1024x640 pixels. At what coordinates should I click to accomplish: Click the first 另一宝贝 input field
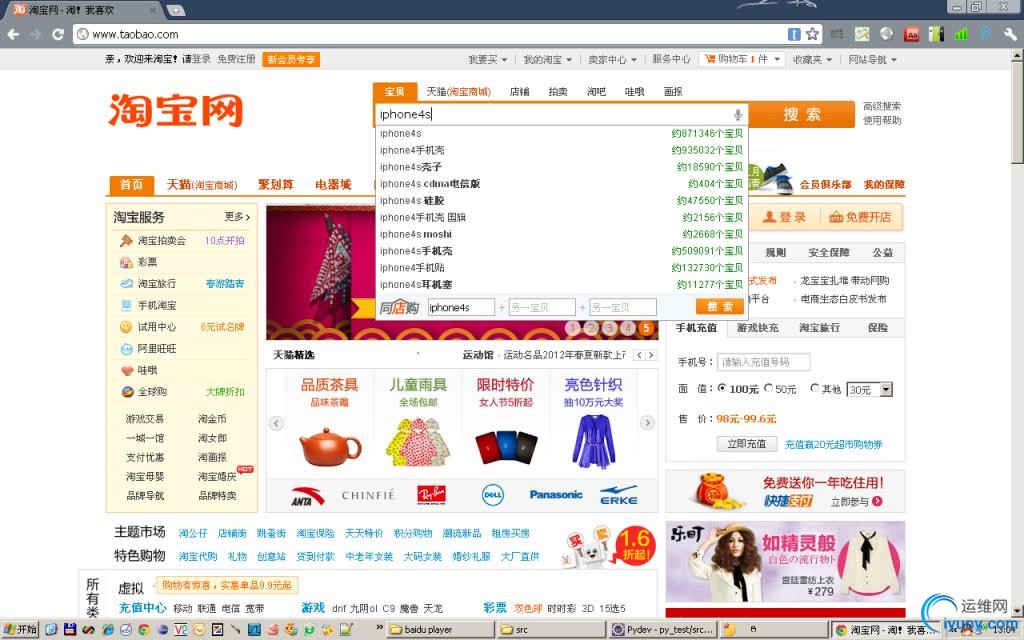542,307
